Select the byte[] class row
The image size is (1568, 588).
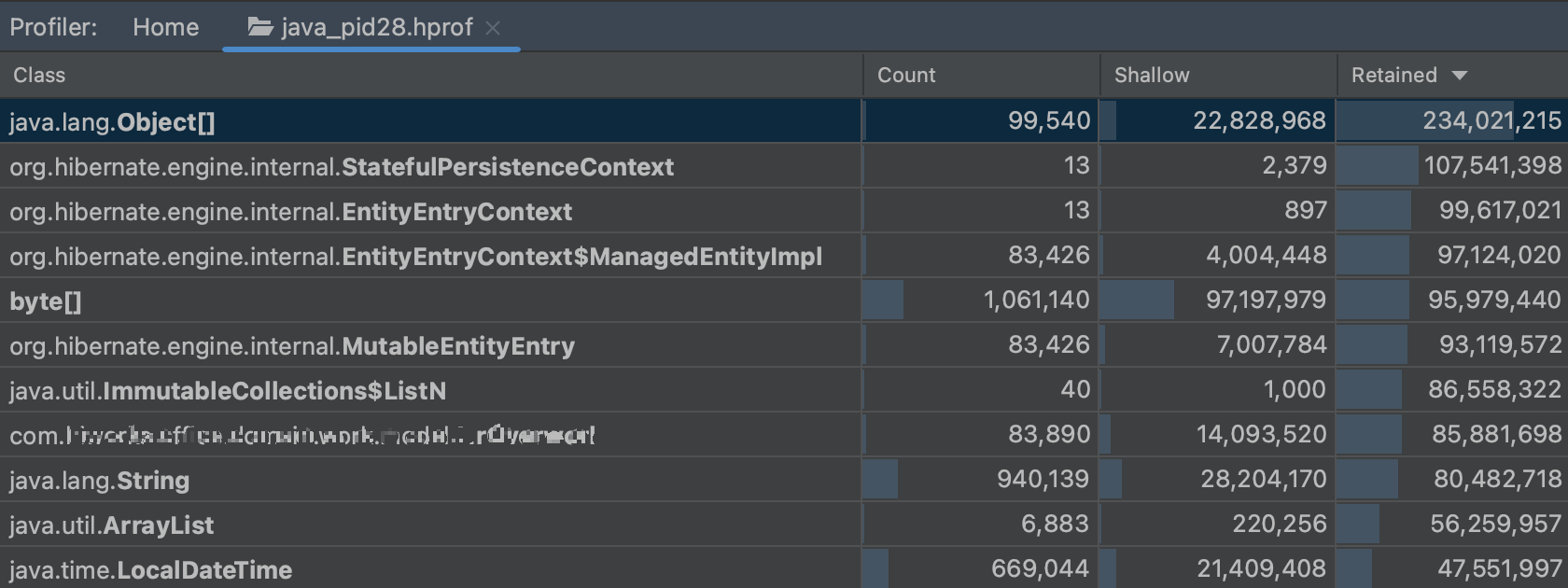(x=784, y=301)
